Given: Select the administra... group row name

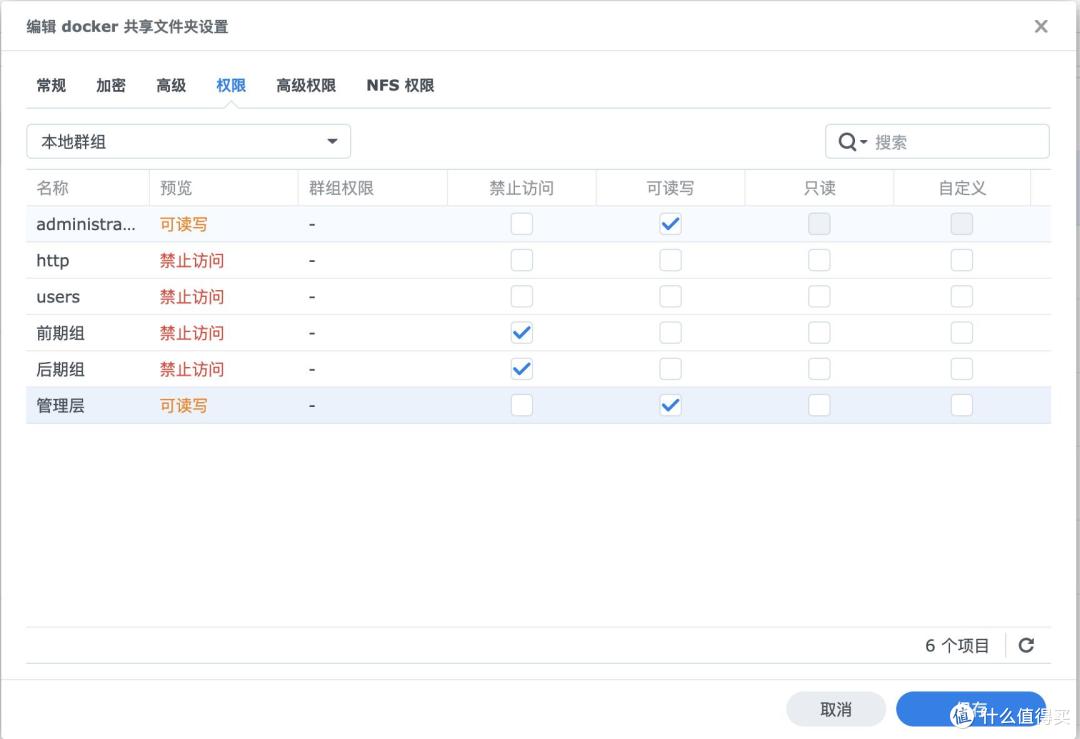Looking at the screenshot, I should point(86,225).
